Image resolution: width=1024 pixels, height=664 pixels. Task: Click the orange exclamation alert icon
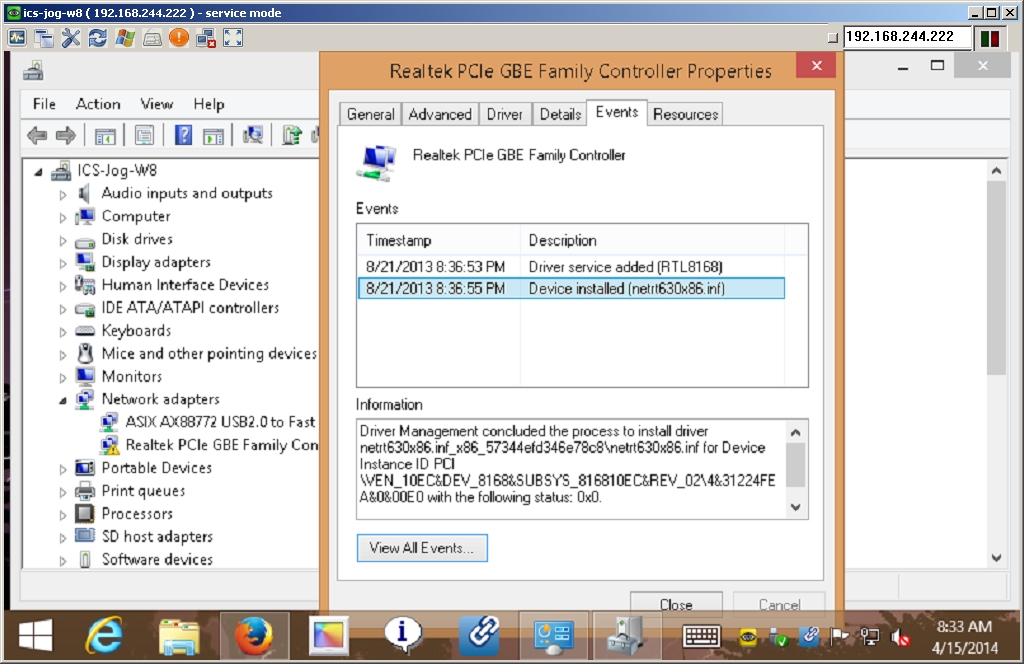tap(178, 38)
